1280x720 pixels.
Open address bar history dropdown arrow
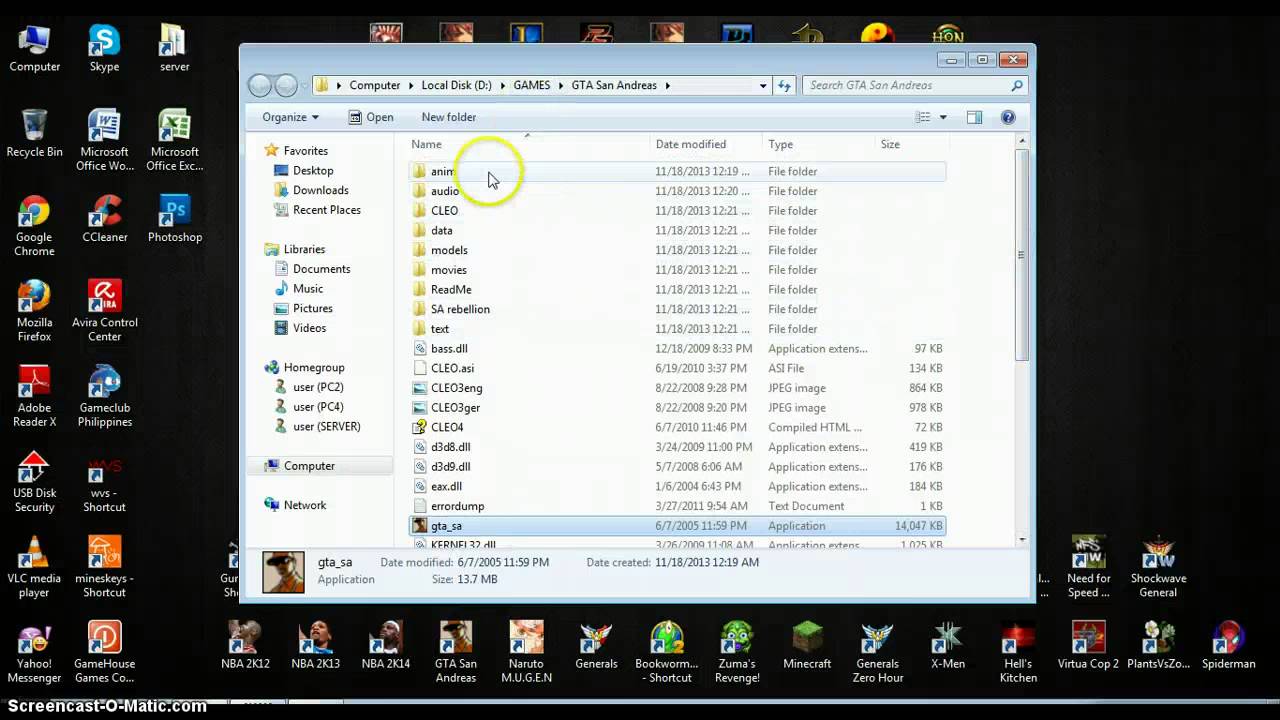[763, 85]
